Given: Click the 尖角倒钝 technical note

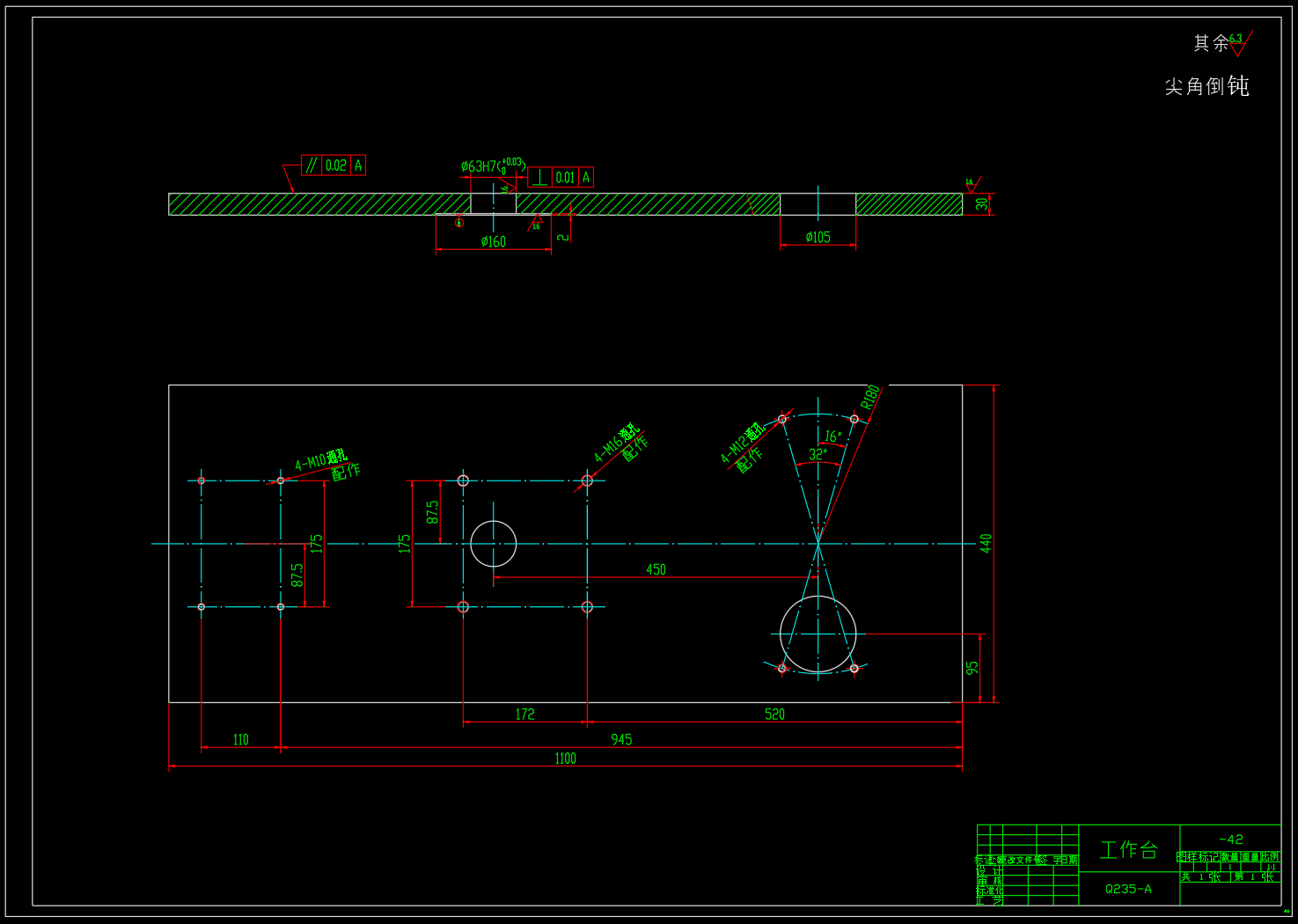Looking at the screenshot, I should point(1206,86).
